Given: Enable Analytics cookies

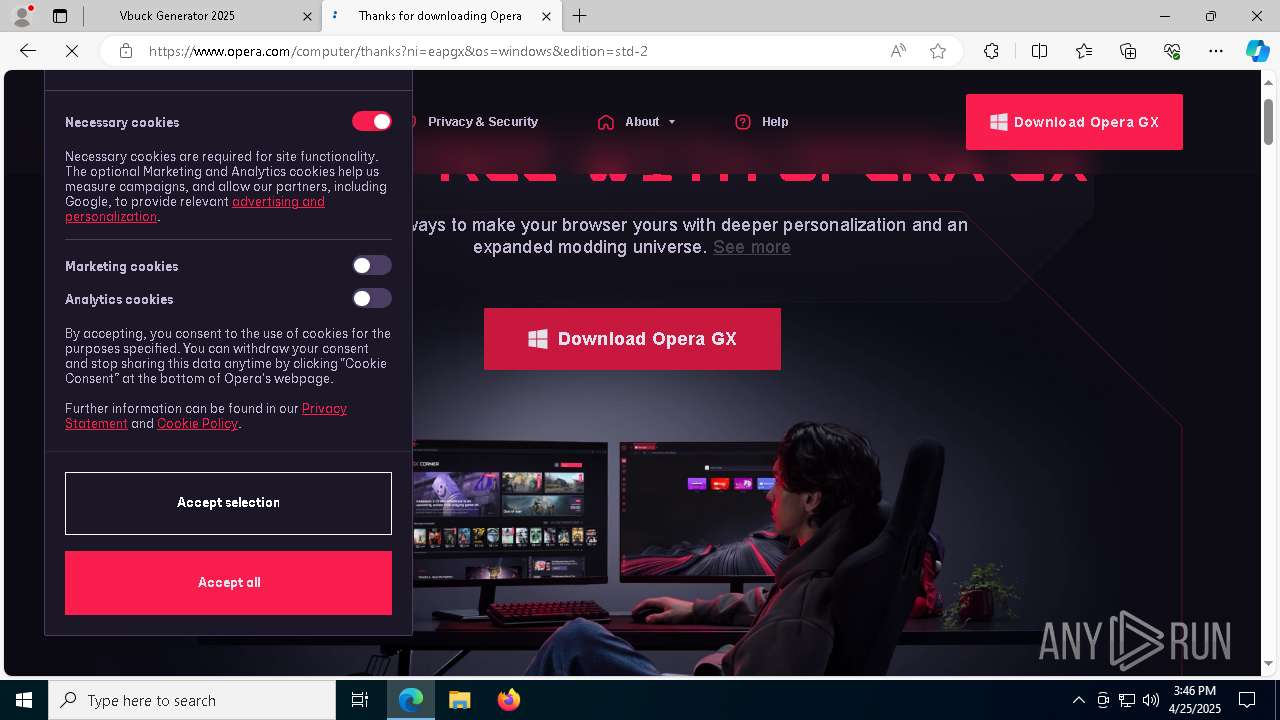Looking at the screenshot, I should pos(372,298).
